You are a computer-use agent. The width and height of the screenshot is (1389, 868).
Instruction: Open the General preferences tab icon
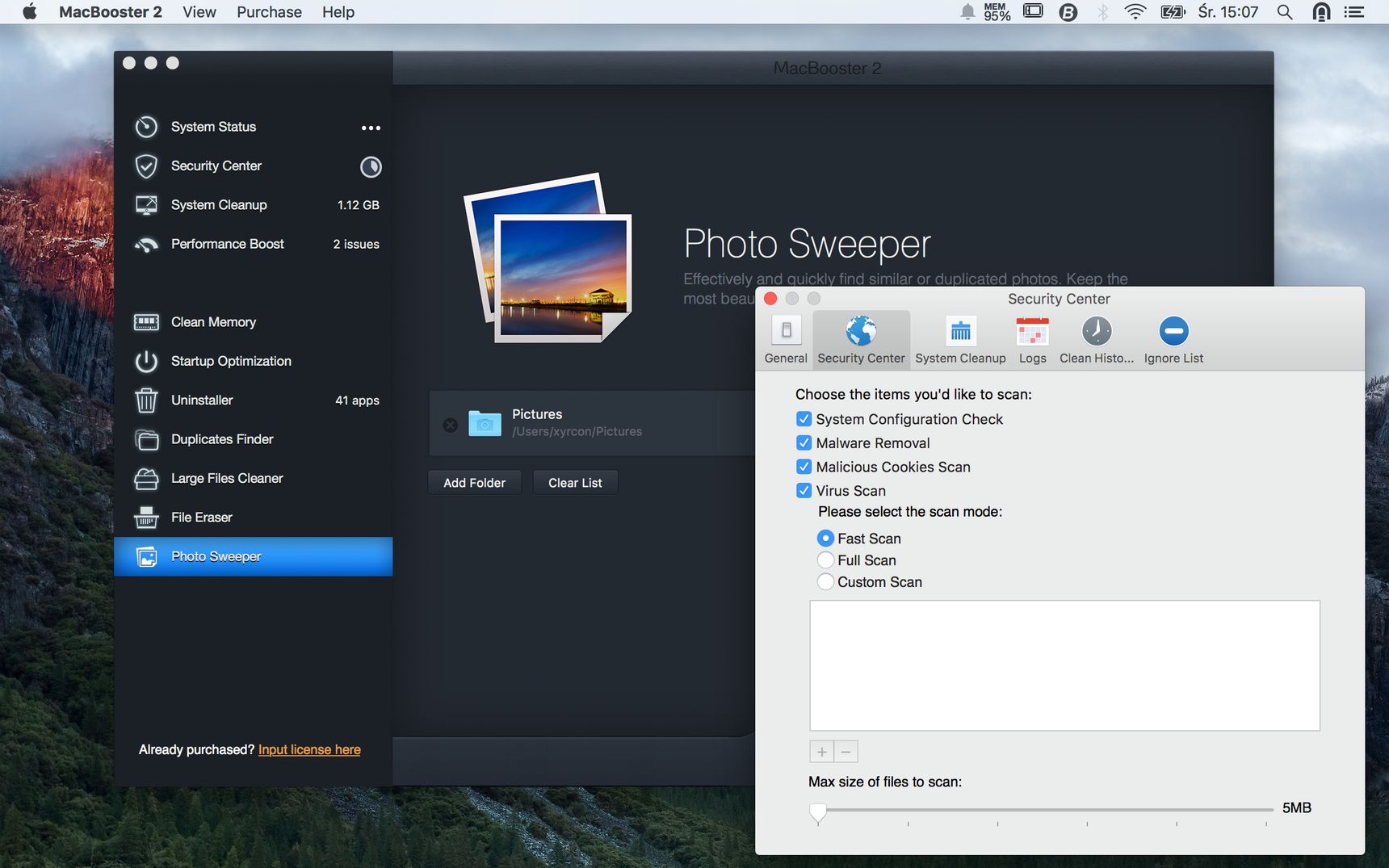(x=786, y=331)
